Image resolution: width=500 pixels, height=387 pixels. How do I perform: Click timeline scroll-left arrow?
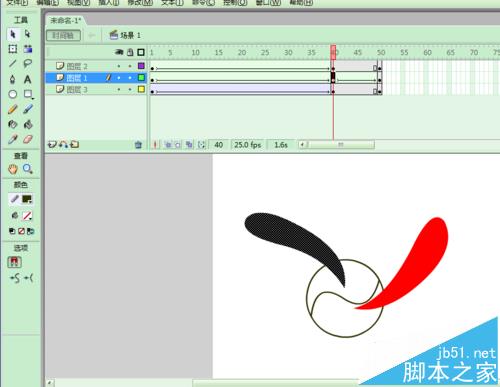coord(302,145)
